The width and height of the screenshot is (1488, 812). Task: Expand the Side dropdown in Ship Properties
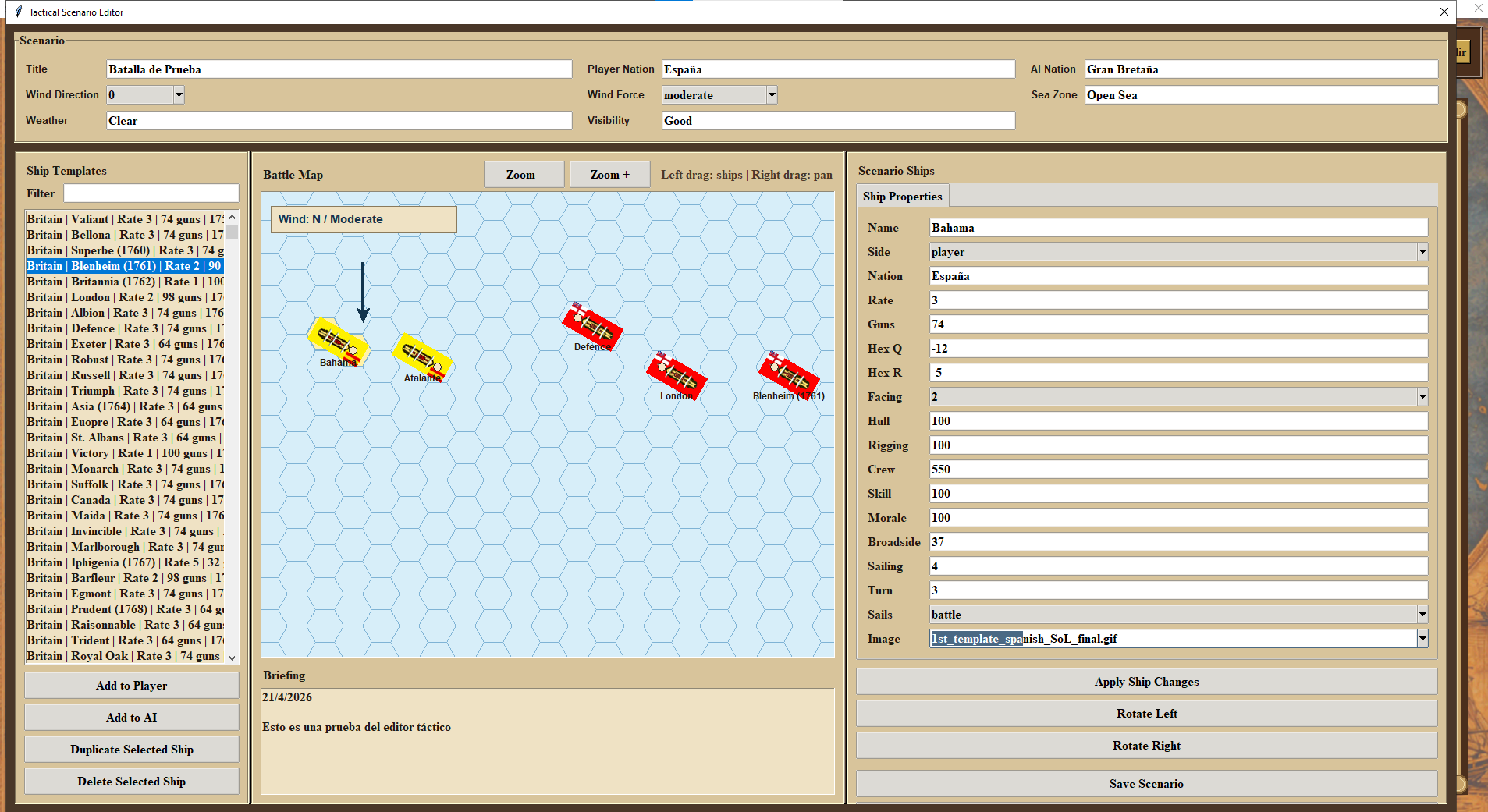pos(1422,251)
